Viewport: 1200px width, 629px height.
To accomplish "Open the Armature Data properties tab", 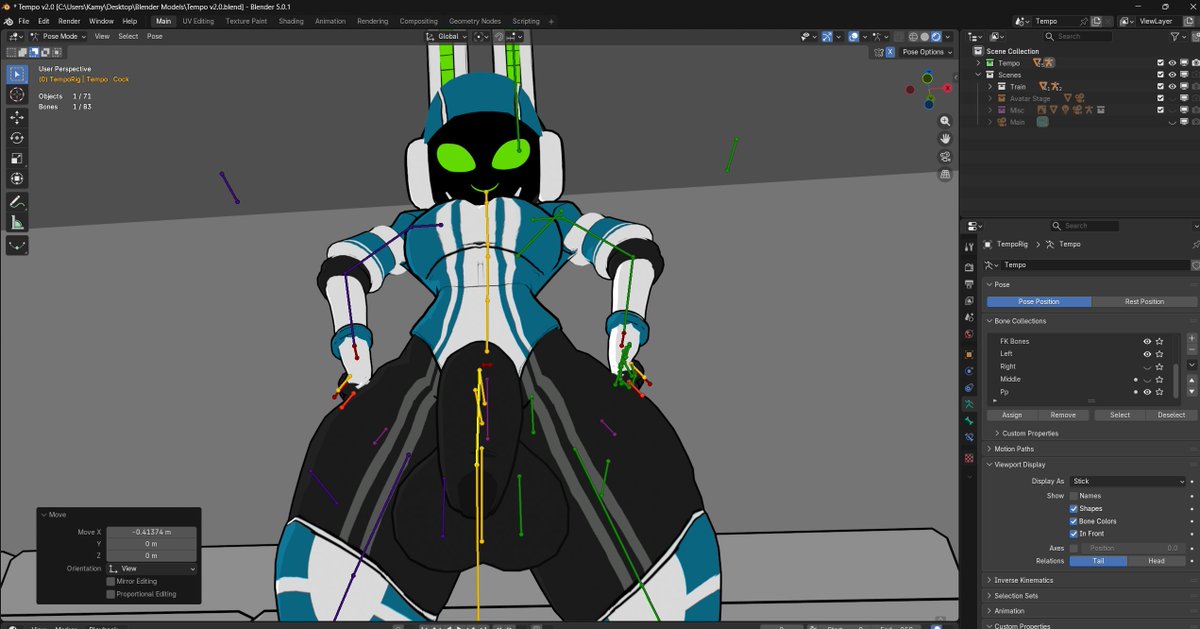I will click(968, 405).
